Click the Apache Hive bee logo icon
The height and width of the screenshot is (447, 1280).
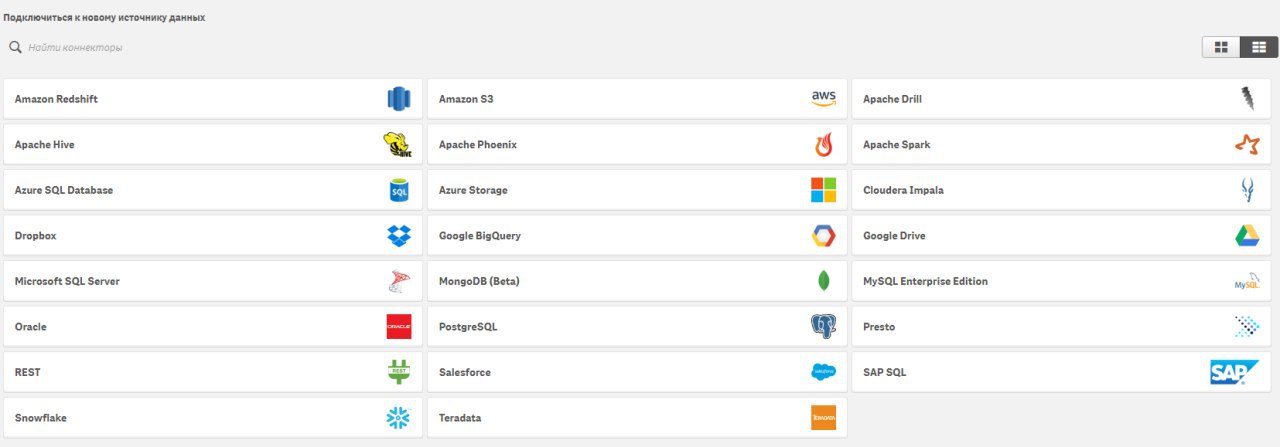(x=397, y=145)
